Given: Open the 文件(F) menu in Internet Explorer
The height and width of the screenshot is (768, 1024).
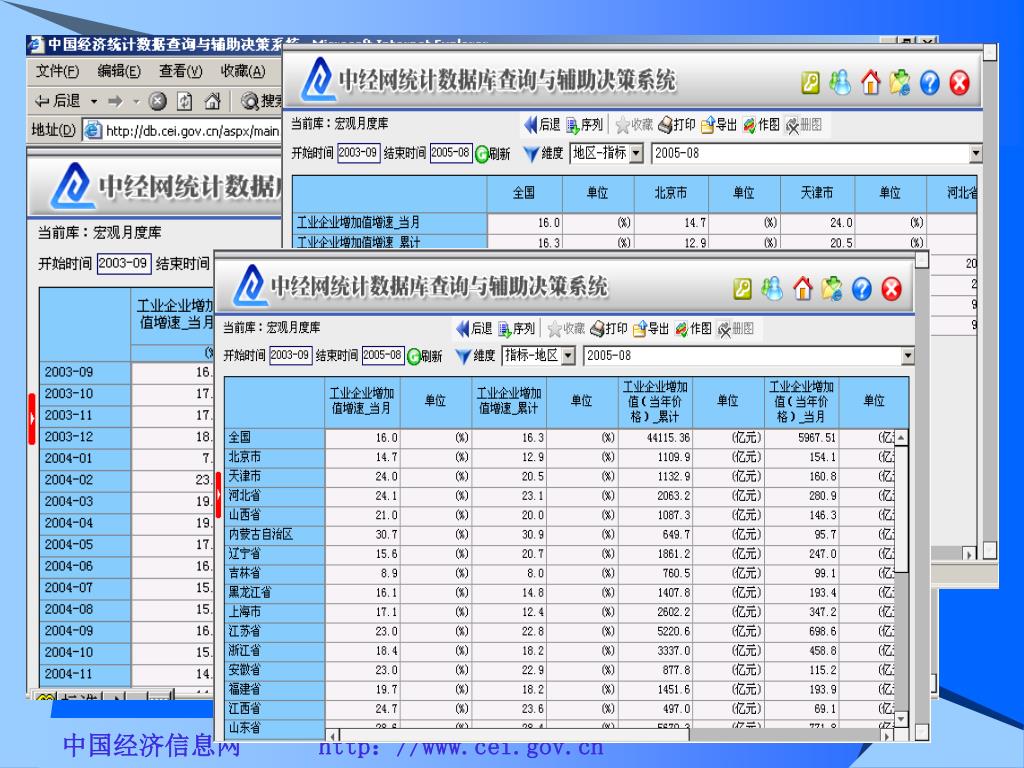Looking at the screenshot, I should (x=57, y=71).
